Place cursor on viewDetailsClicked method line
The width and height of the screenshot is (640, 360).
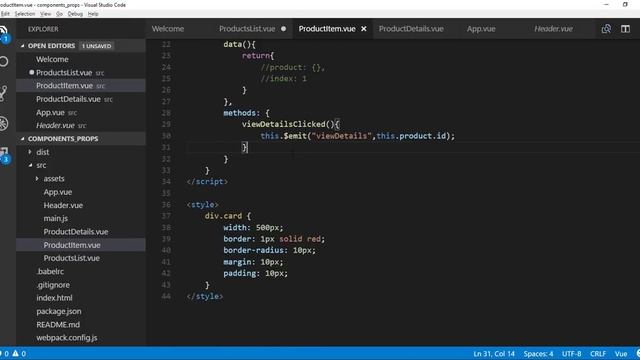pos(291,124)
